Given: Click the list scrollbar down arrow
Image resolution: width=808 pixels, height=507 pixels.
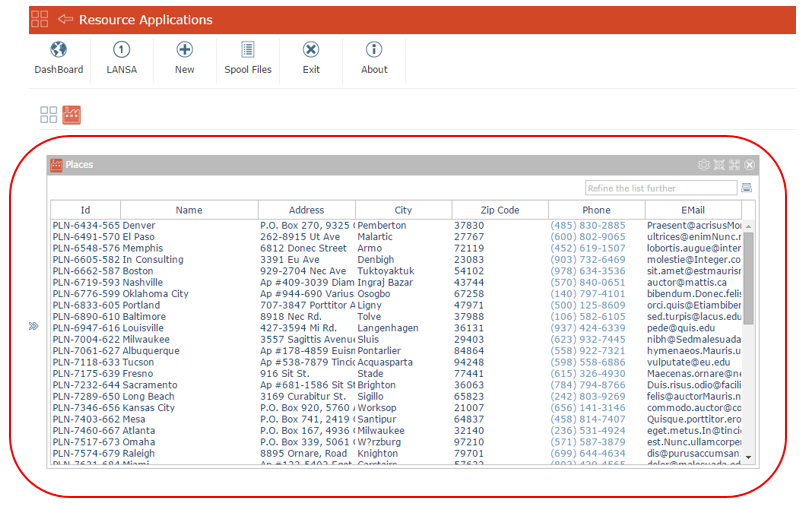Looking at the screenshot, I should click(x=748, y=458).
